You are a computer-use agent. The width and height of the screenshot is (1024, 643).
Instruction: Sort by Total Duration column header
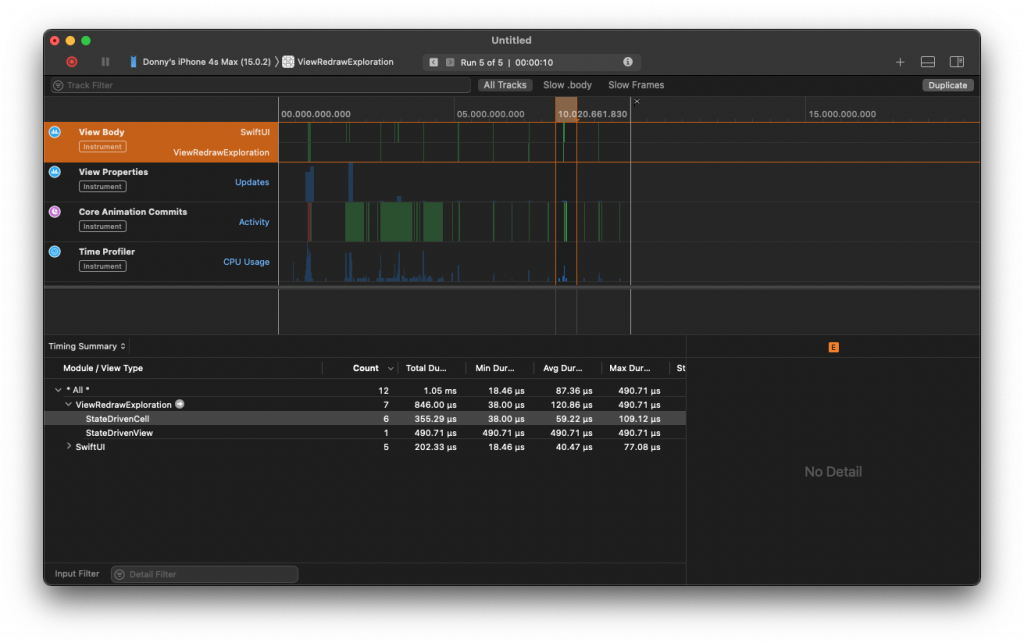[426, 368]
